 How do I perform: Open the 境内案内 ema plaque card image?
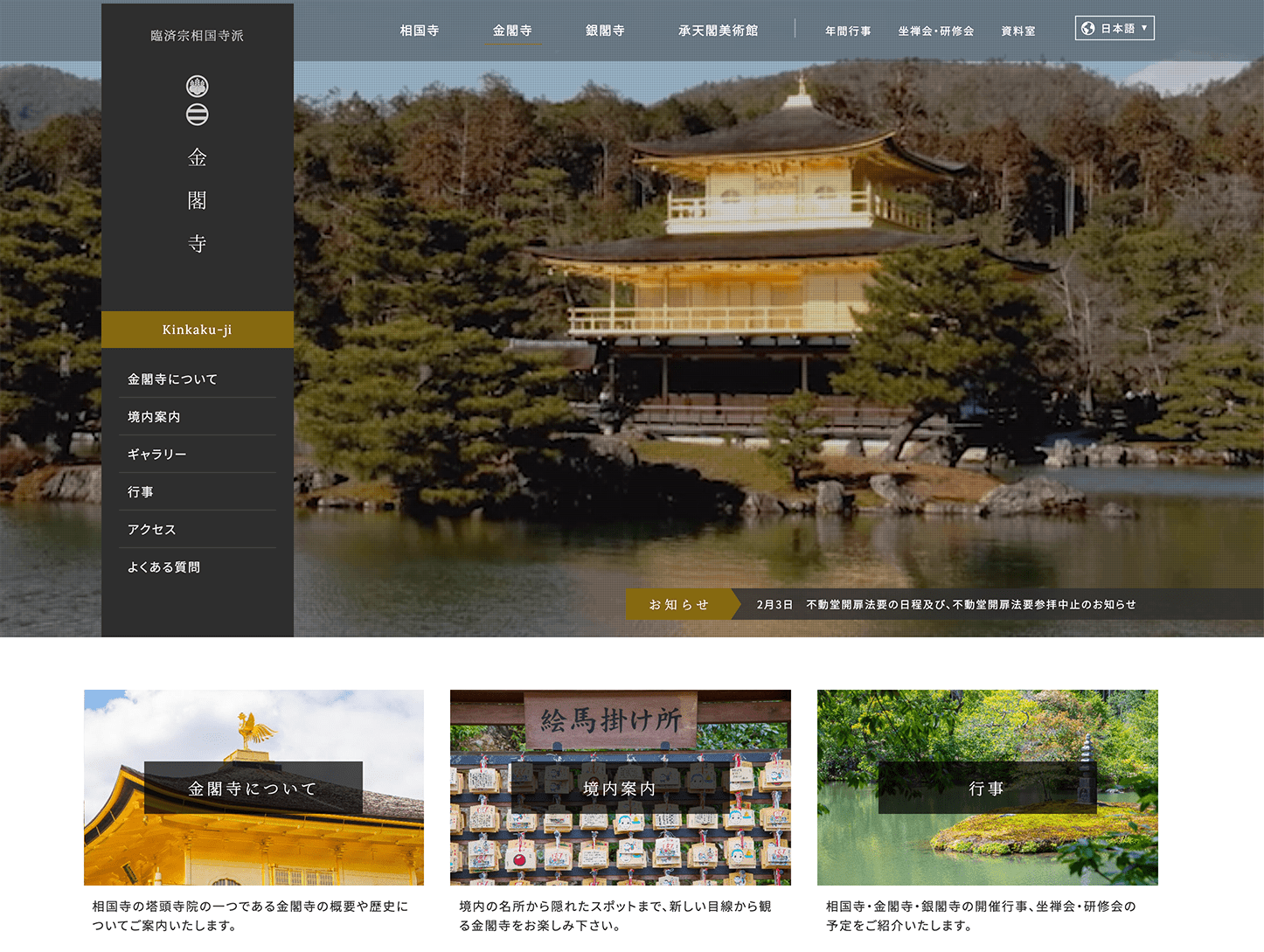[621, 788]
